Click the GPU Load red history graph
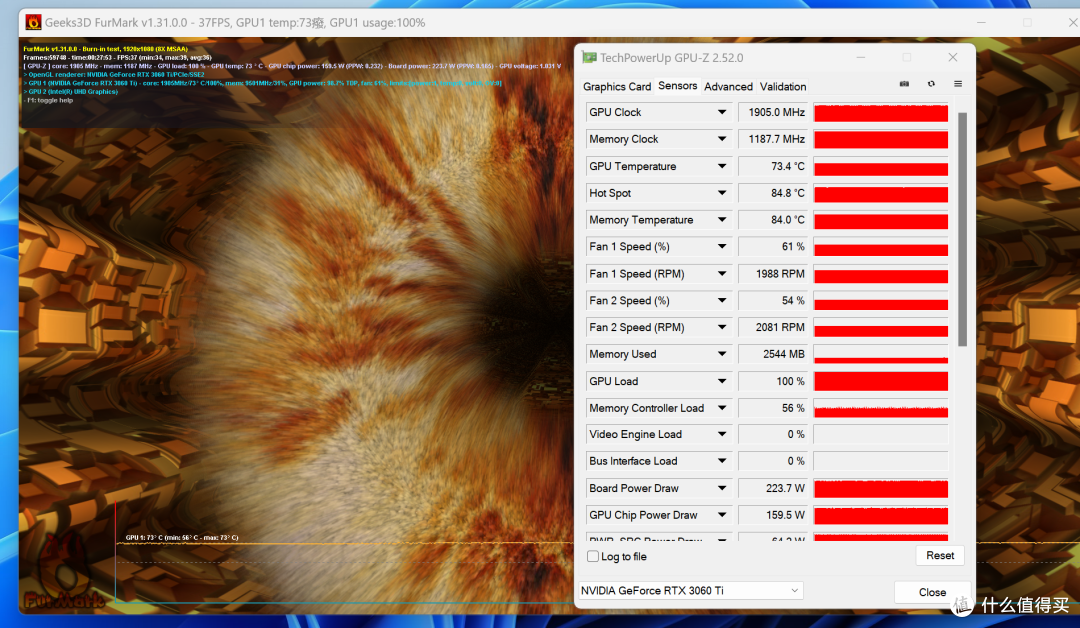 [x=881, y=381]
